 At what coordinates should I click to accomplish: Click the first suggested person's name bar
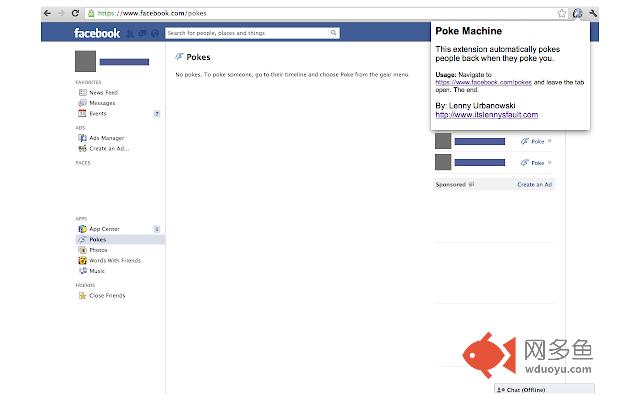[480, 141]
